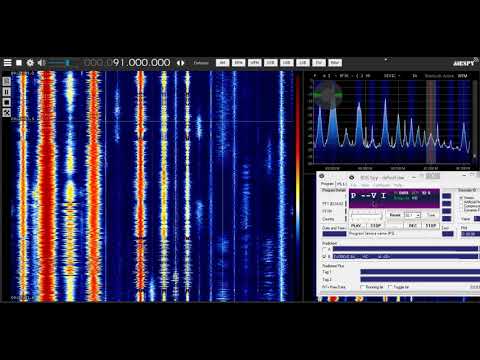Adjust the audio volume slider
Screen dimensions: 480x360
(x=63, y=63)
